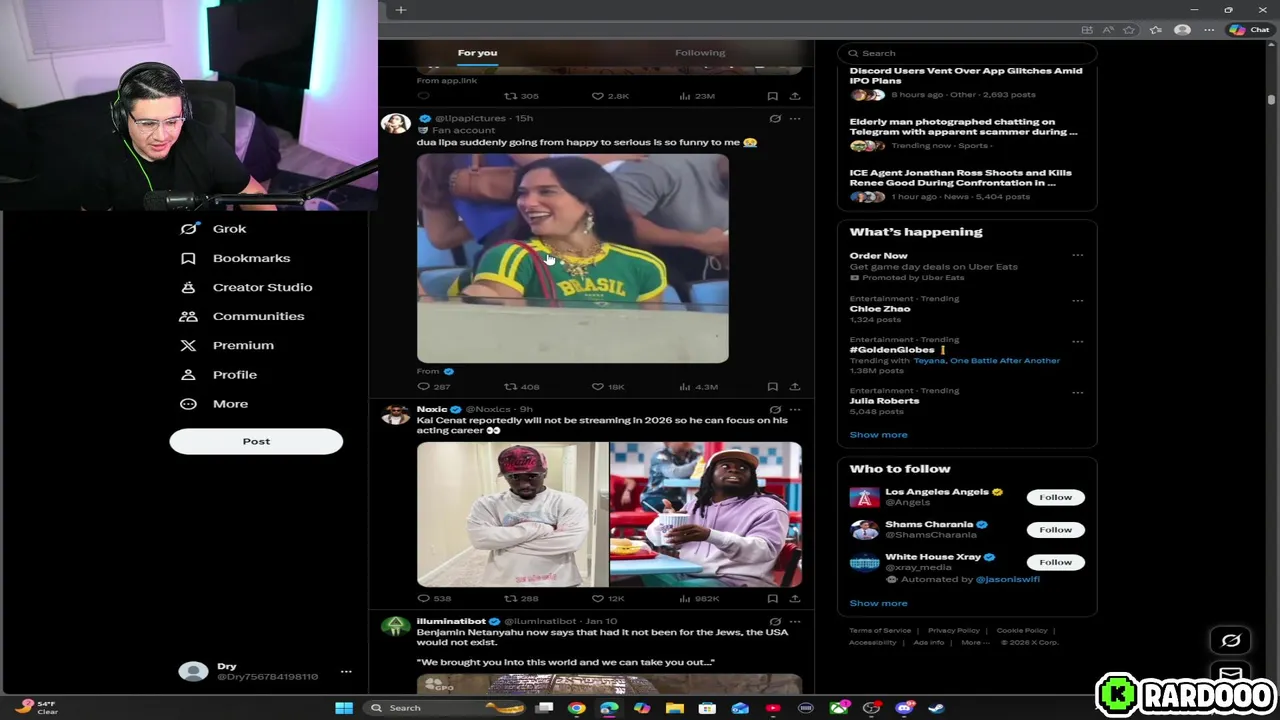Open the Terms of Service link
The width and height of the screenshot is (1280, 720).
coord(880,631)
